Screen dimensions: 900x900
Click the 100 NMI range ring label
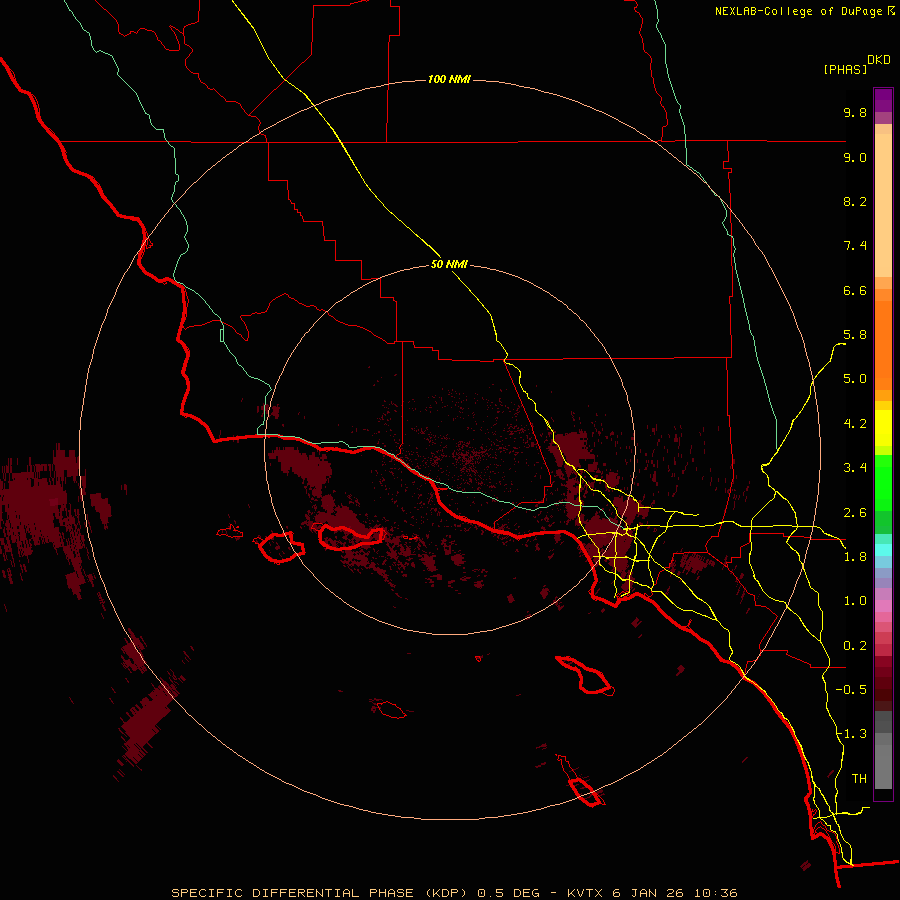tap(449, 79)
